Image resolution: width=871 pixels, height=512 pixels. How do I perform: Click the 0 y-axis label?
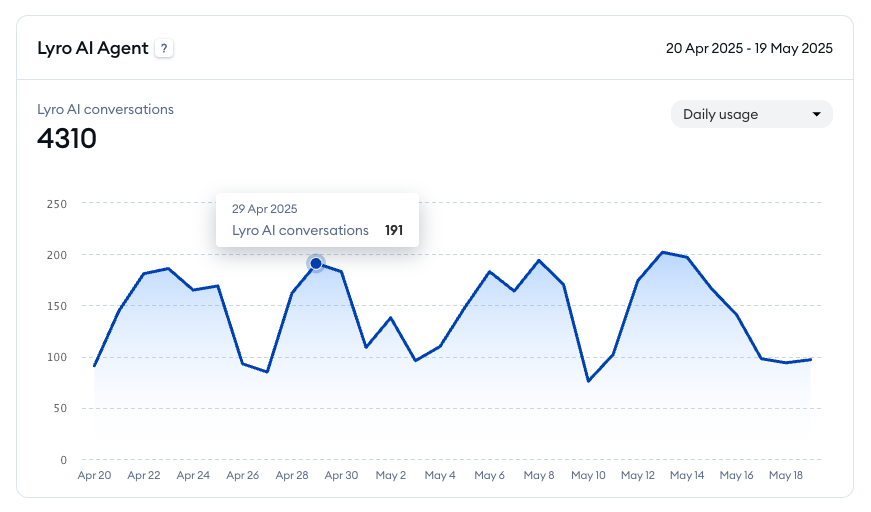click(63, 460)
